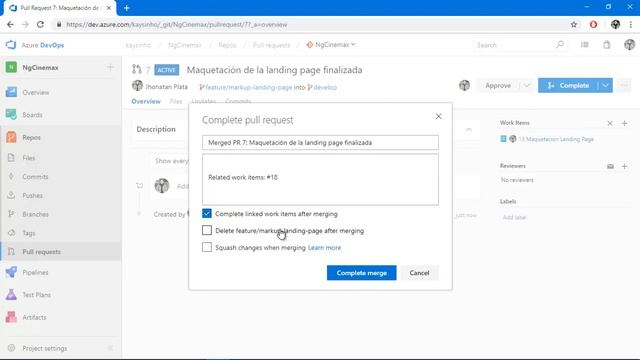Select the Pull Request 7 browser tab
This screenshot has width=640, height=360.
60,8
